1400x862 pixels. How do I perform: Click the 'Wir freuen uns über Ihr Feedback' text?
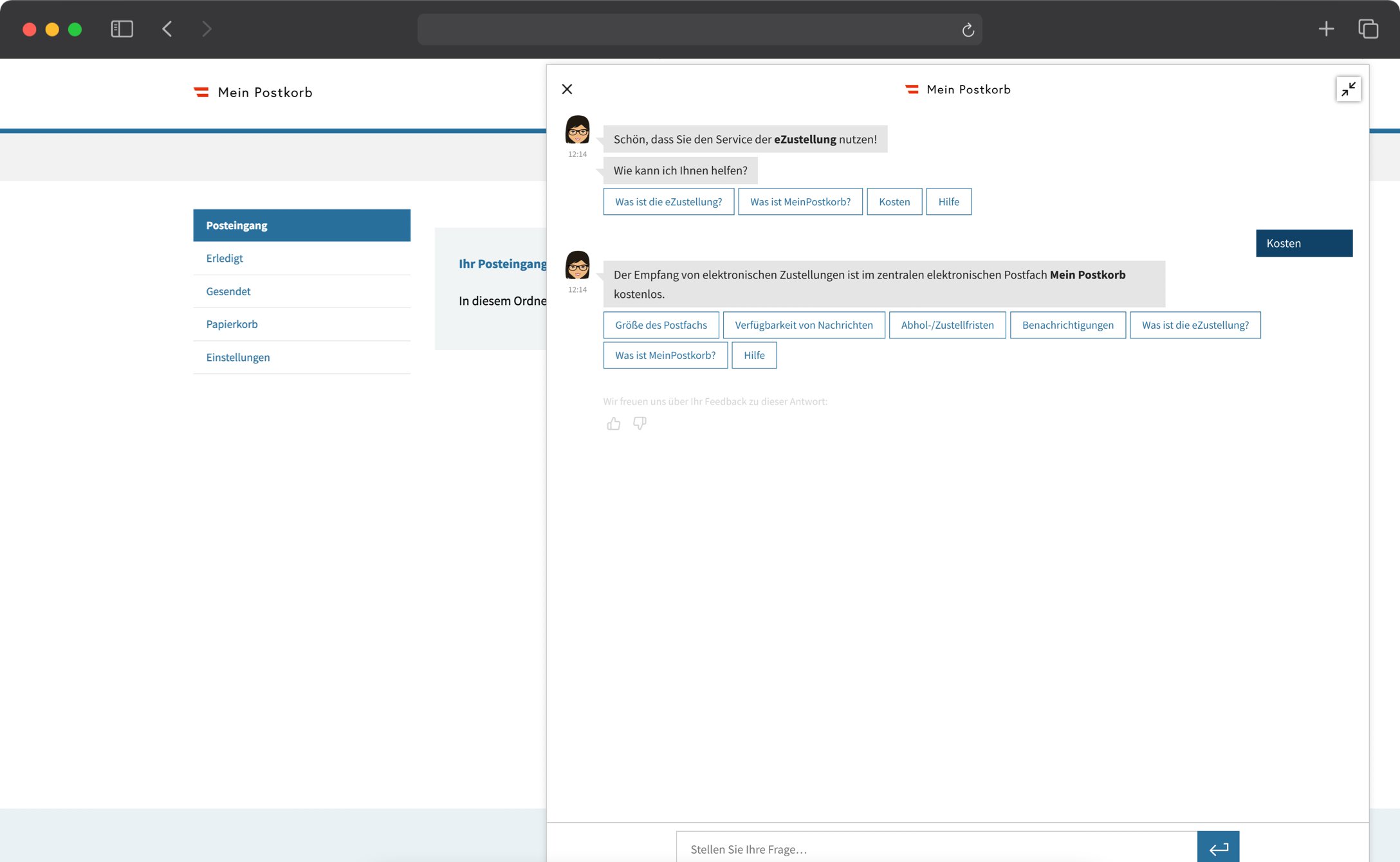pos(715,401)
